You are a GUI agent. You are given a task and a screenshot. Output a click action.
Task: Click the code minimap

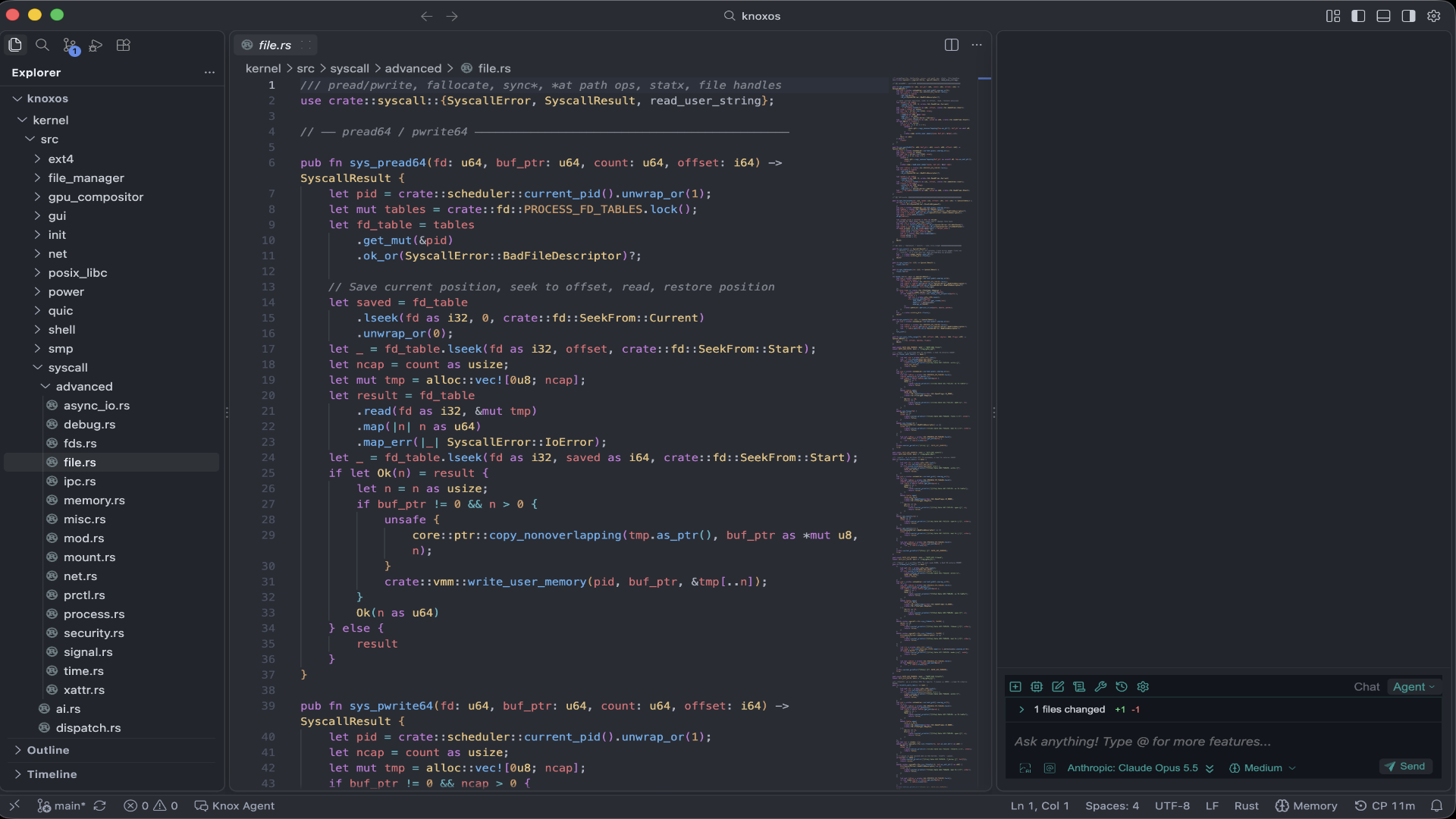[931, 432]
